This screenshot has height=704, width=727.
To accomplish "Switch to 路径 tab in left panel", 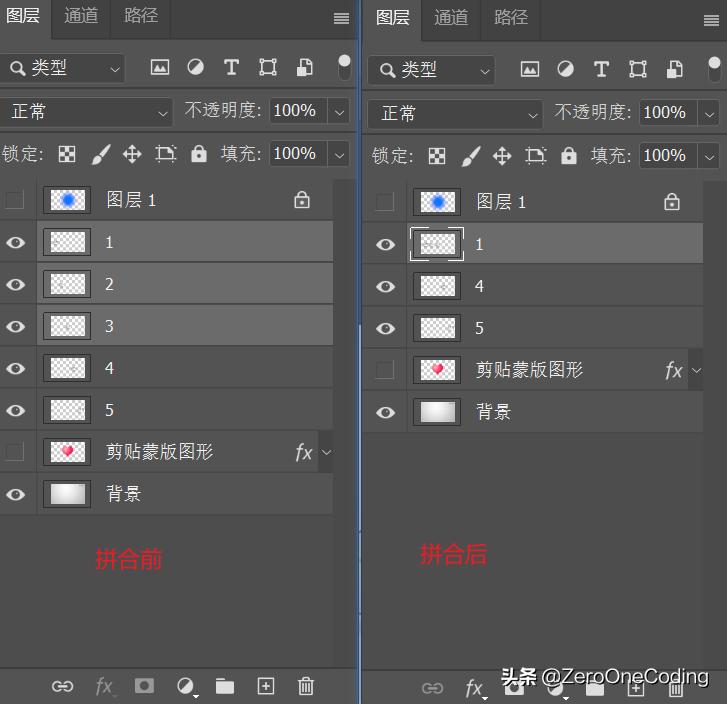I will [141, 16].
